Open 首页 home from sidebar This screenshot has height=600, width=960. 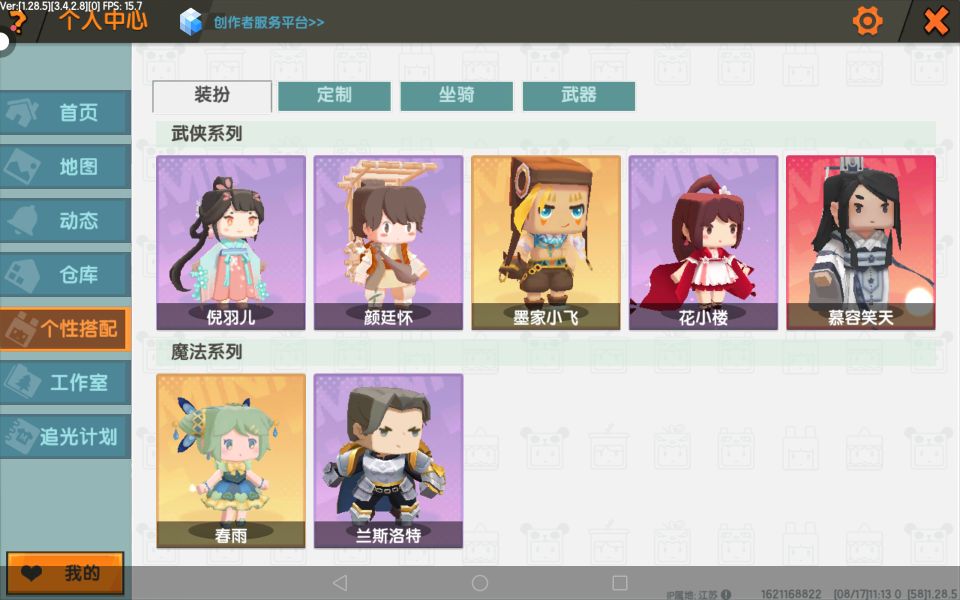66,113
